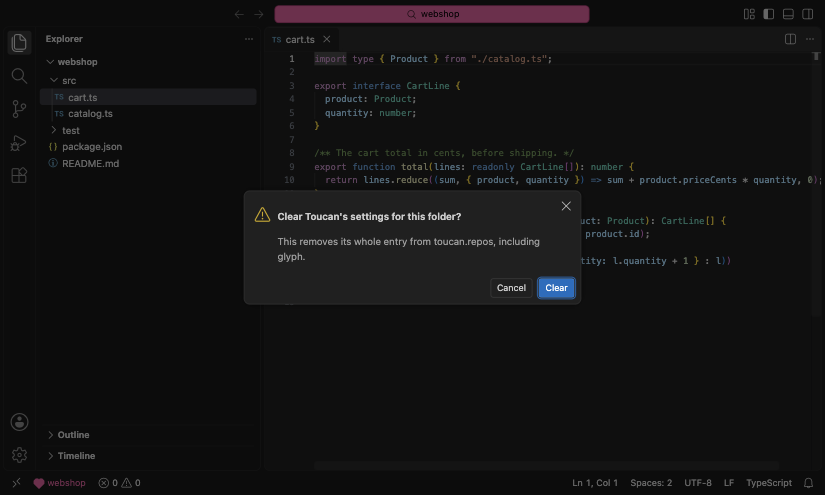Open catalog.ts in the file tree
The image size is (825, 495).
click(x=148, y=114)
